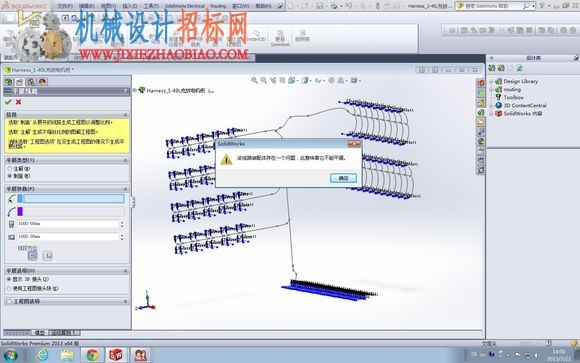Click Add to Library icon in 设计库
This screenshot has height=363, width=580.
tap(492, 68)
